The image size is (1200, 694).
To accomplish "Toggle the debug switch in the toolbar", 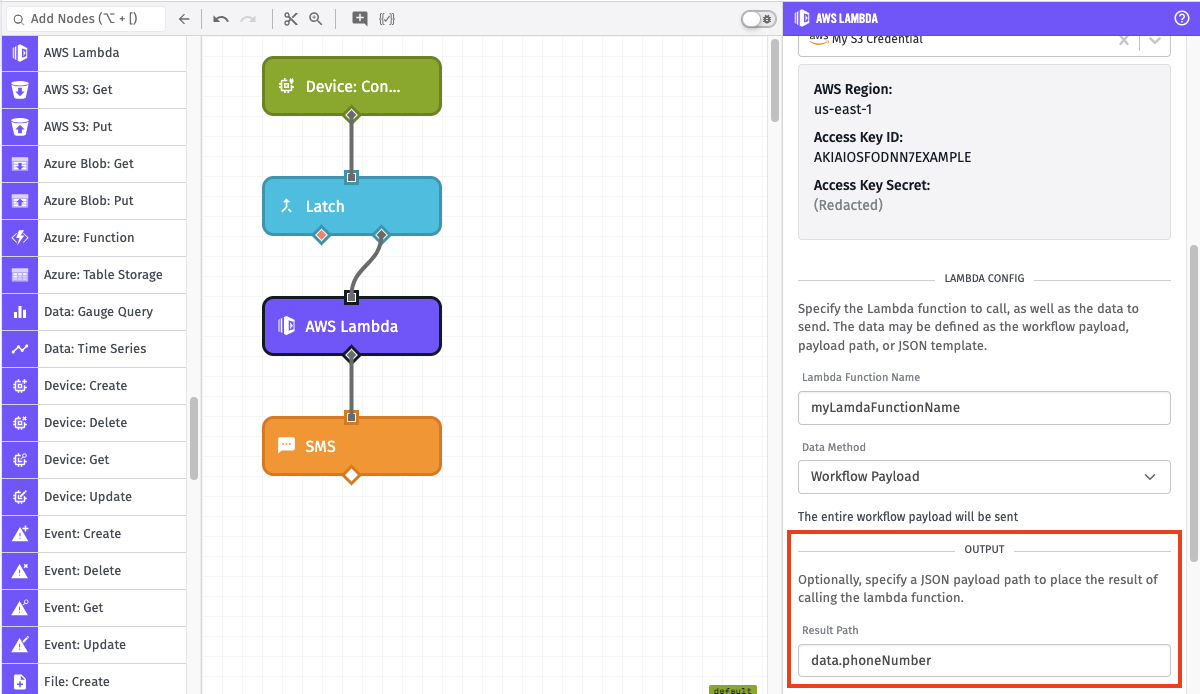I will 758,18.
